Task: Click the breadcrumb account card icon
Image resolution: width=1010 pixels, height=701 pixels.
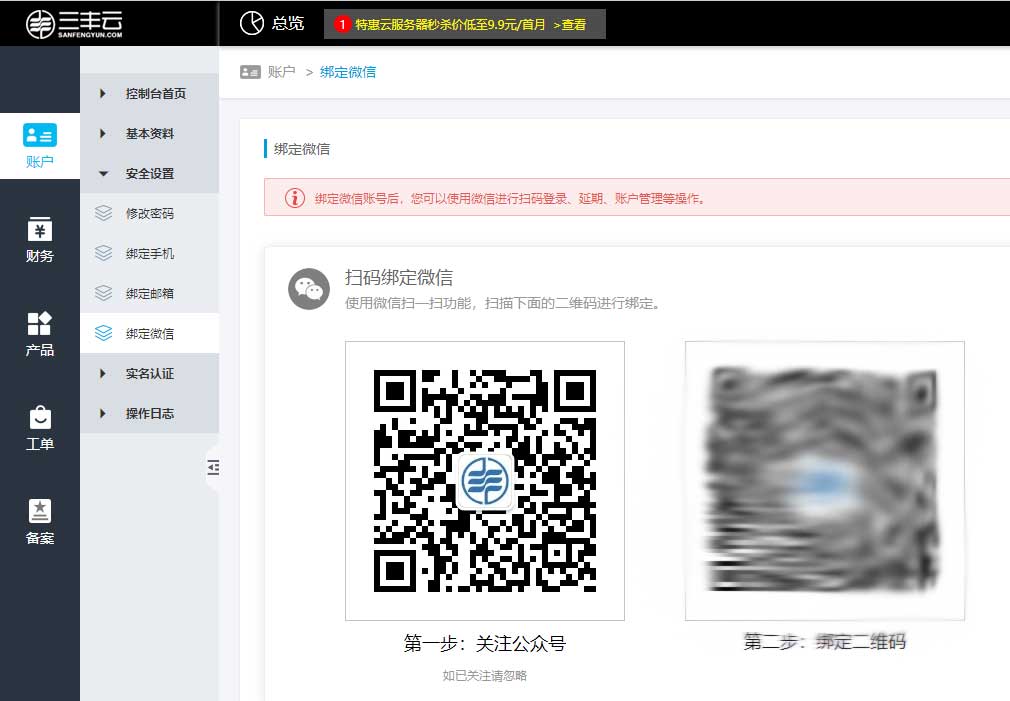Action: coord(250,72)
